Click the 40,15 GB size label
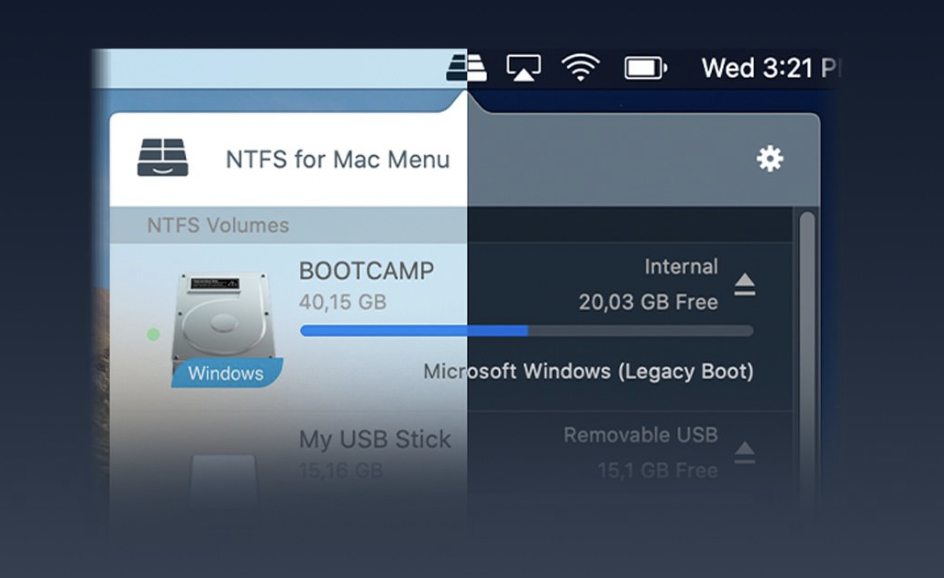Viewport: 944px width, 578px height. (343, 302)
